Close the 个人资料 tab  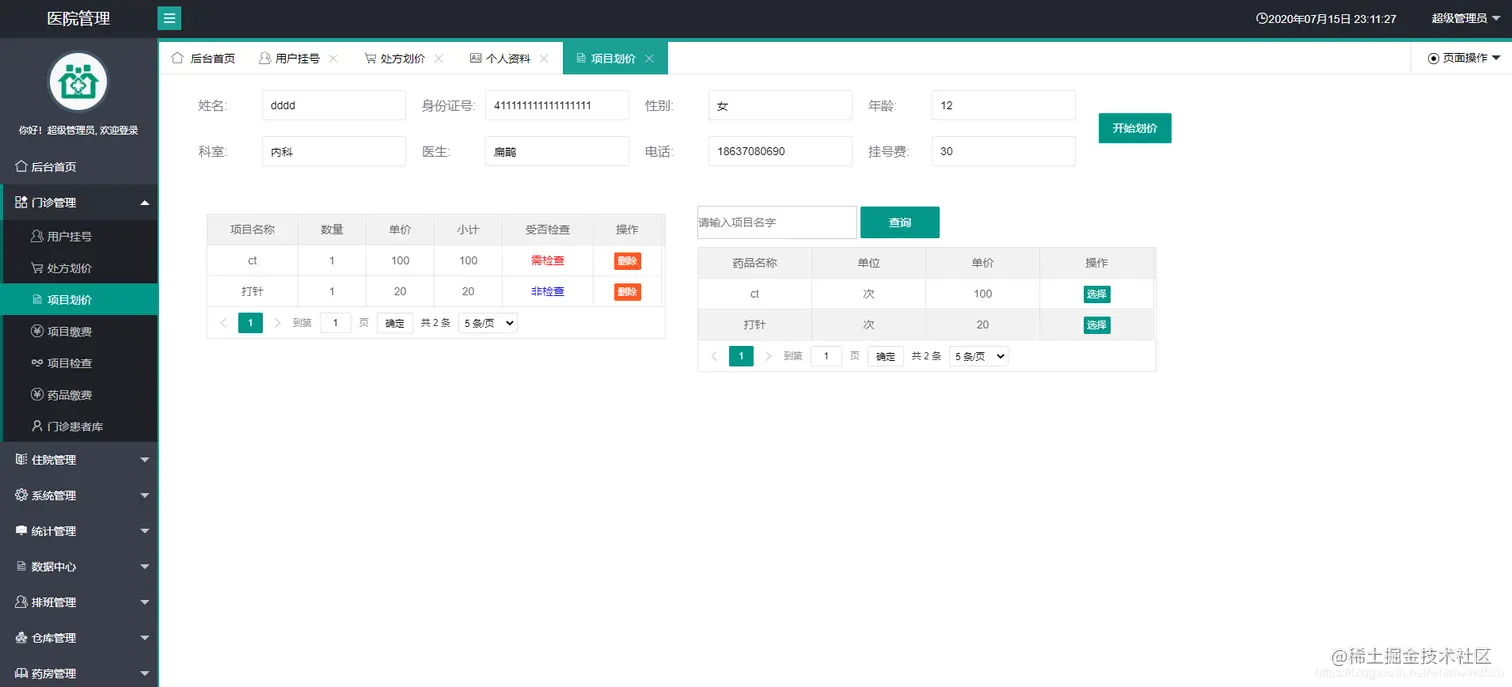[544, 59]
